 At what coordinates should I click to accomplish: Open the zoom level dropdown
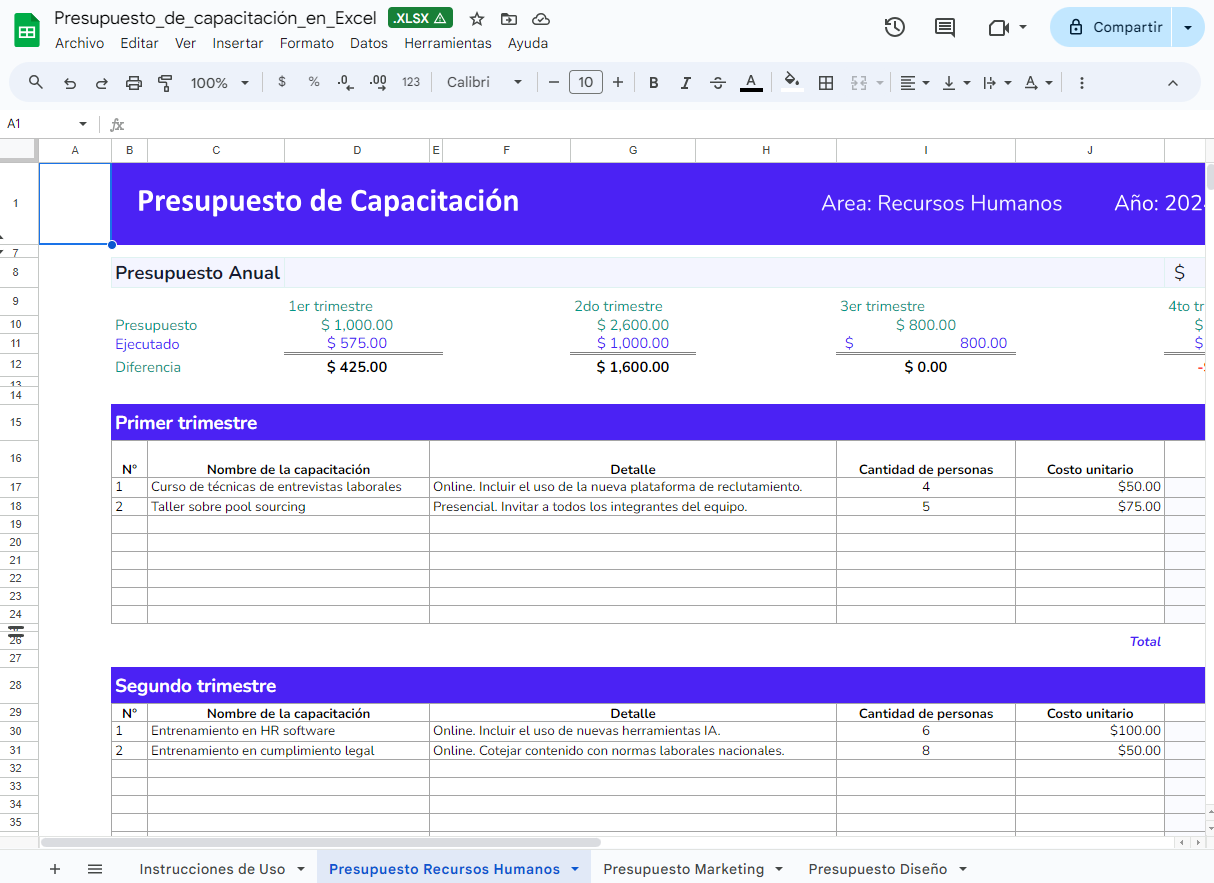pyautogui.click(x=219, y=82)
